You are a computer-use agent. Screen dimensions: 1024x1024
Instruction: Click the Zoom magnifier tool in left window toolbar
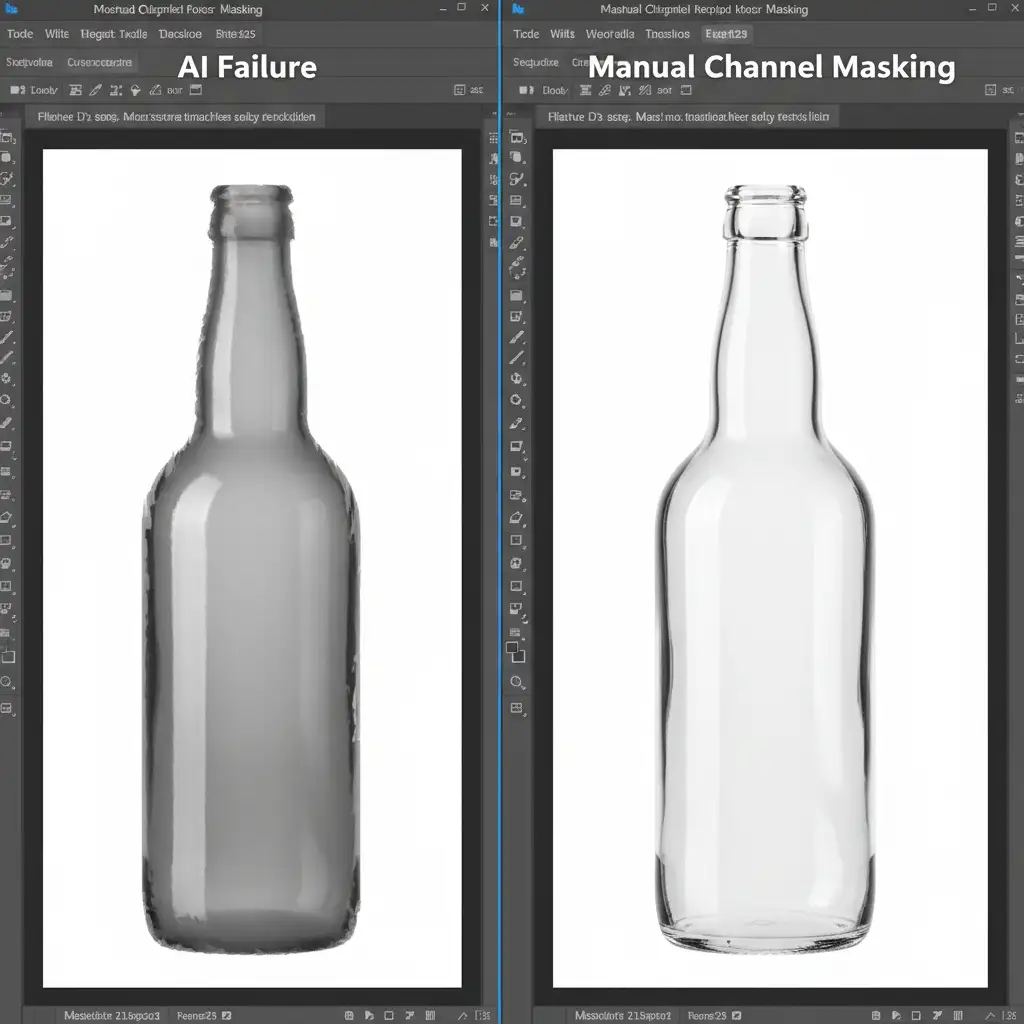click(7, 682)
